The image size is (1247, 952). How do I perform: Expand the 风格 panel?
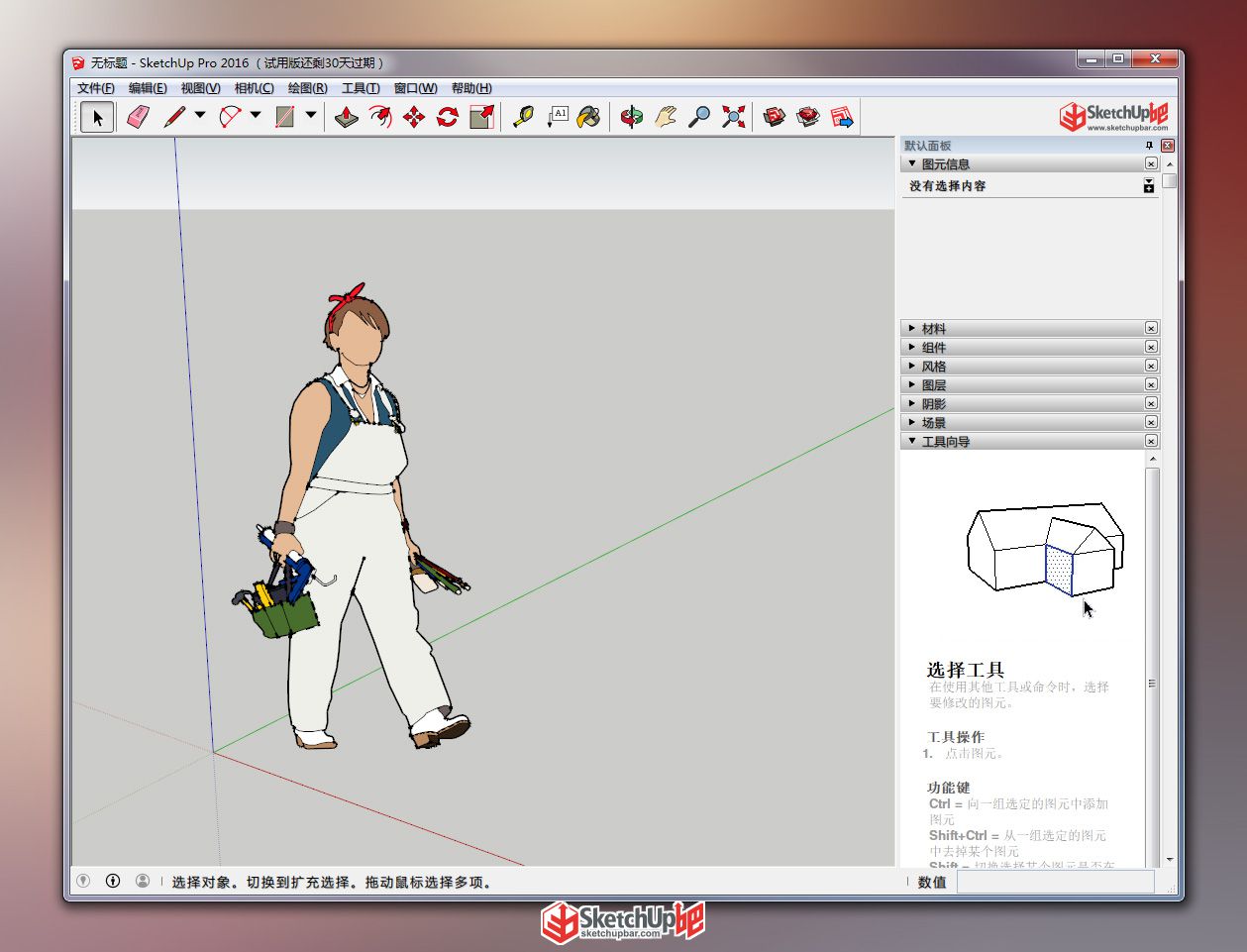point(912,366)
